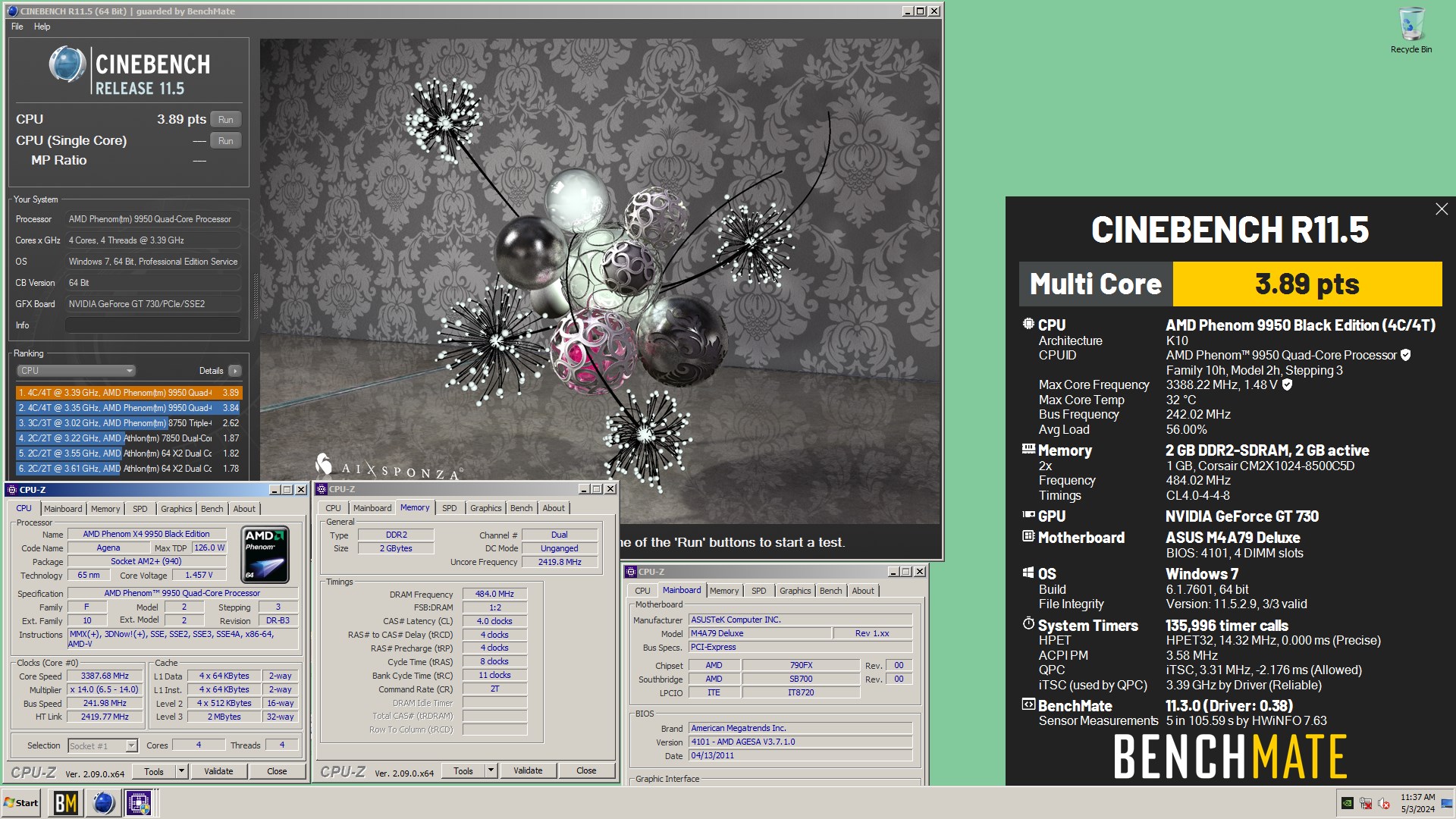Click the muted volume tray icon
This screenshot has height=819, width=1456.
pyautogui.click(x=1384, y=803)
